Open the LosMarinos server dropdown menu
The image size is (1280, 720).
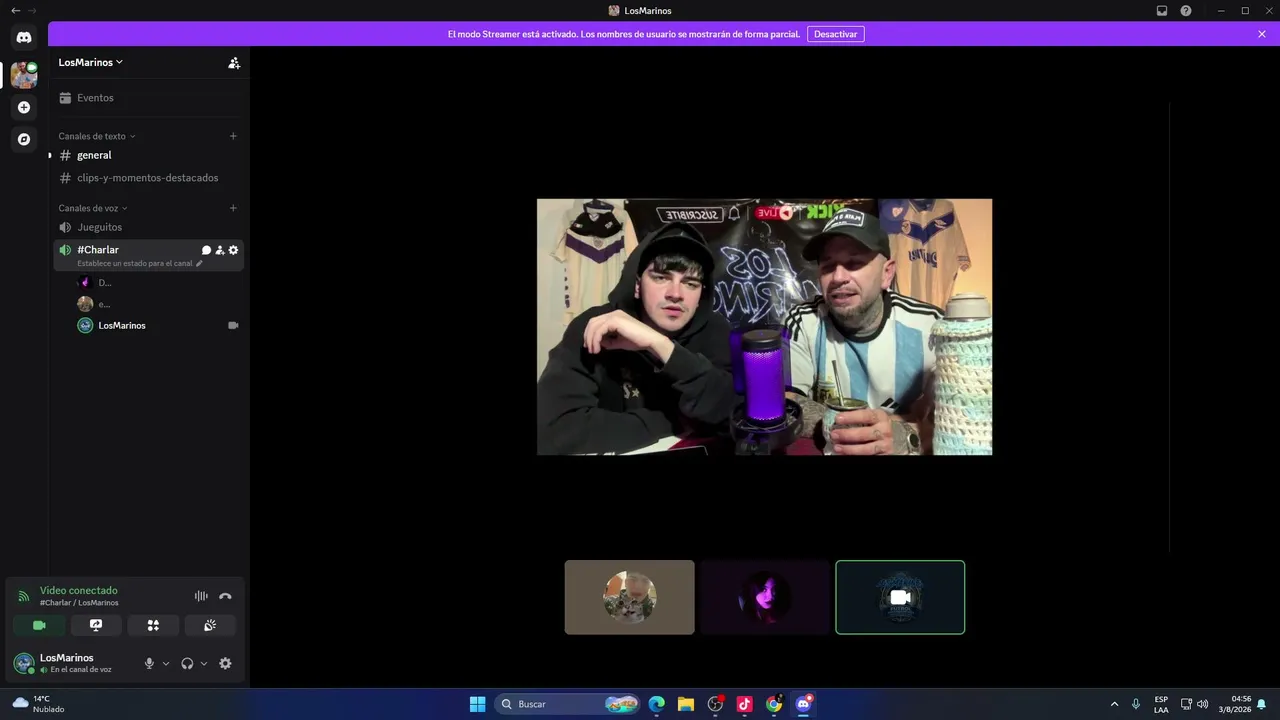(x=91, y=62)
